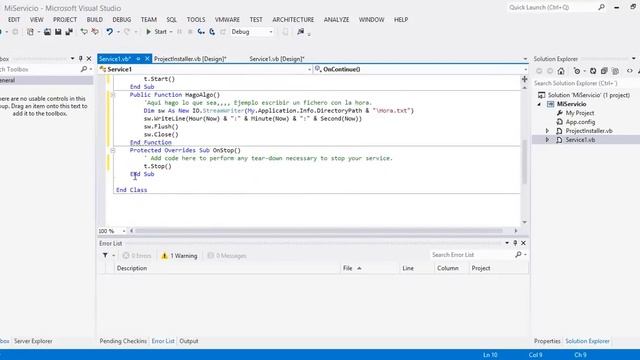Screen dimensions: 640x360
Task: Collapse the MiServicio project node
Action: (539, 104)
